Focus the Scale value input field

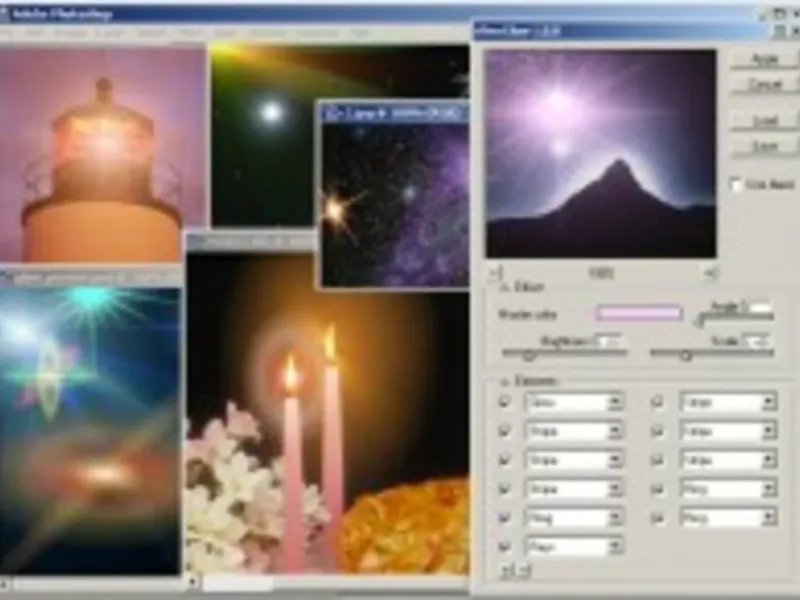pos(756,340)
